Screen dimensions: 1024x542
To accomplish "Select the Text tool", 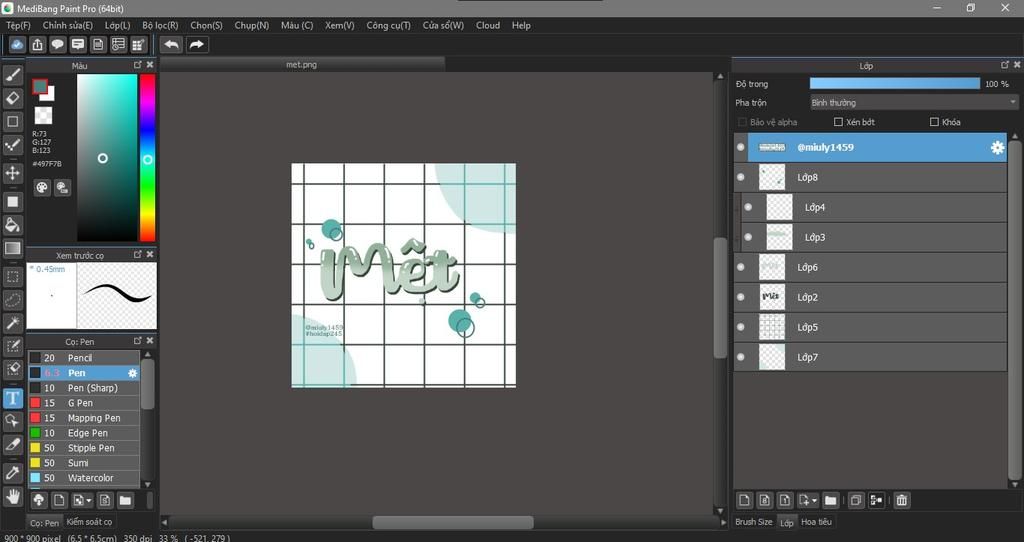I will [x=12, y=398].
